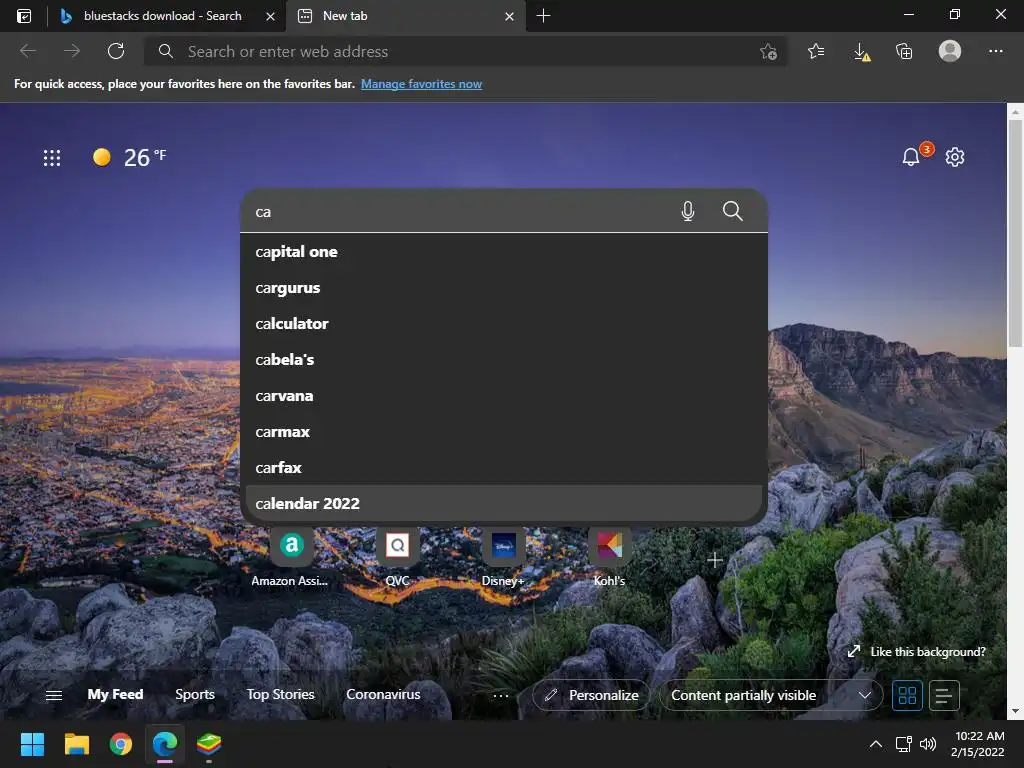Open a new tab with plus button
This screenshot has width=1024, height=768.
tap(543, 16)
